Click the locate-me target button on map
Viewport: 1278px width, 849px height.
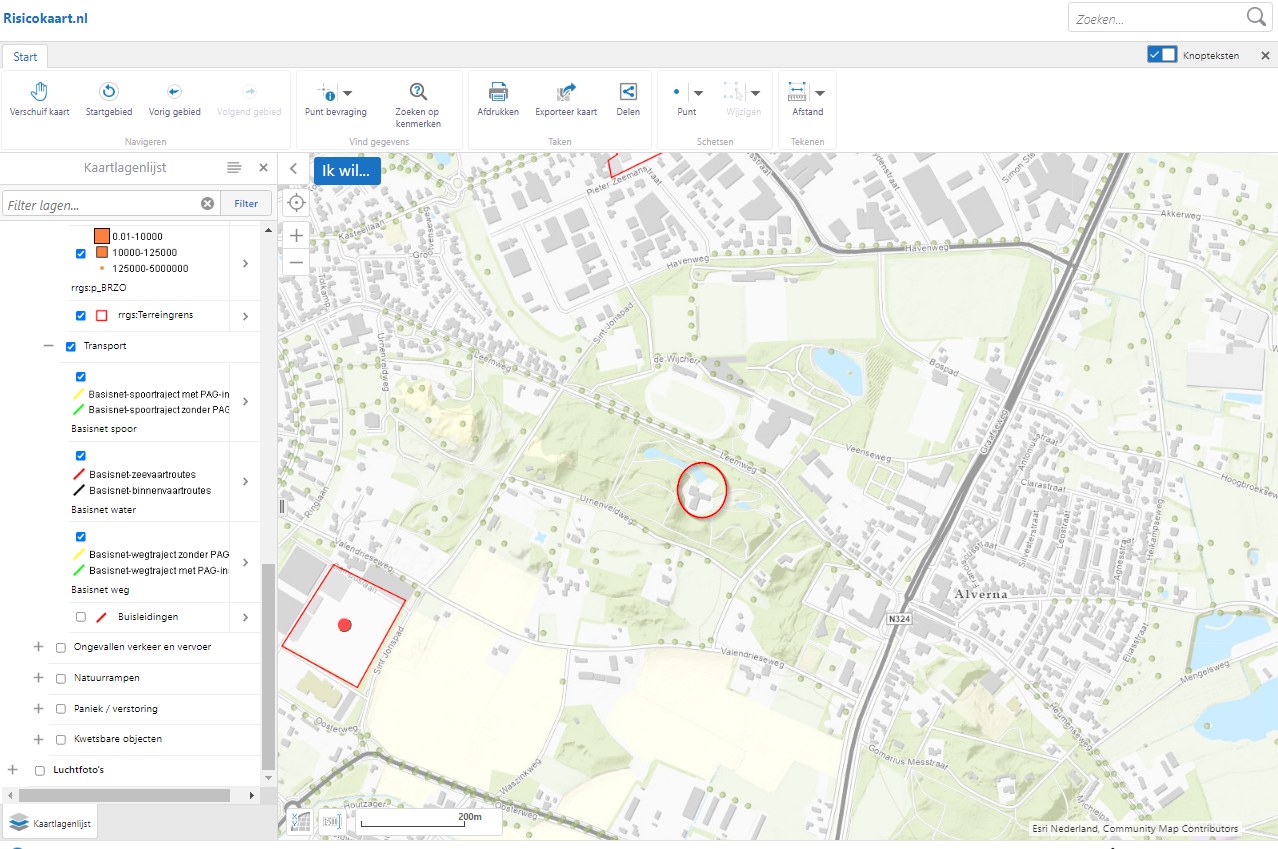point(296,203)
